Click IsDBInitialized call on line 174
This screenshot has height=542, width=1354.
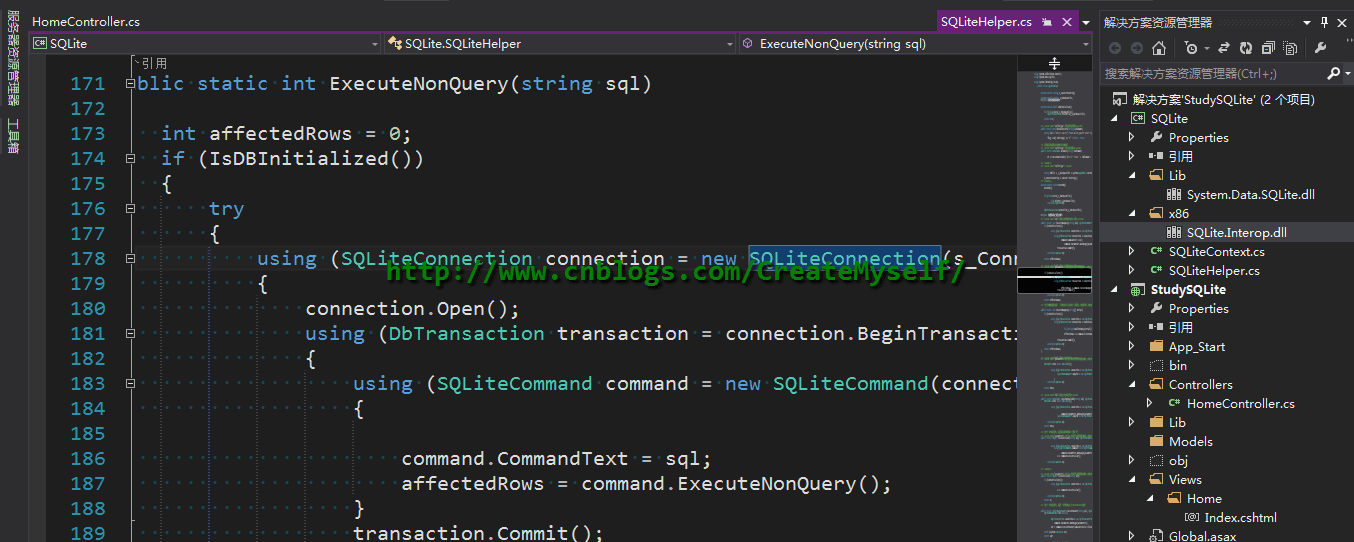310,158
